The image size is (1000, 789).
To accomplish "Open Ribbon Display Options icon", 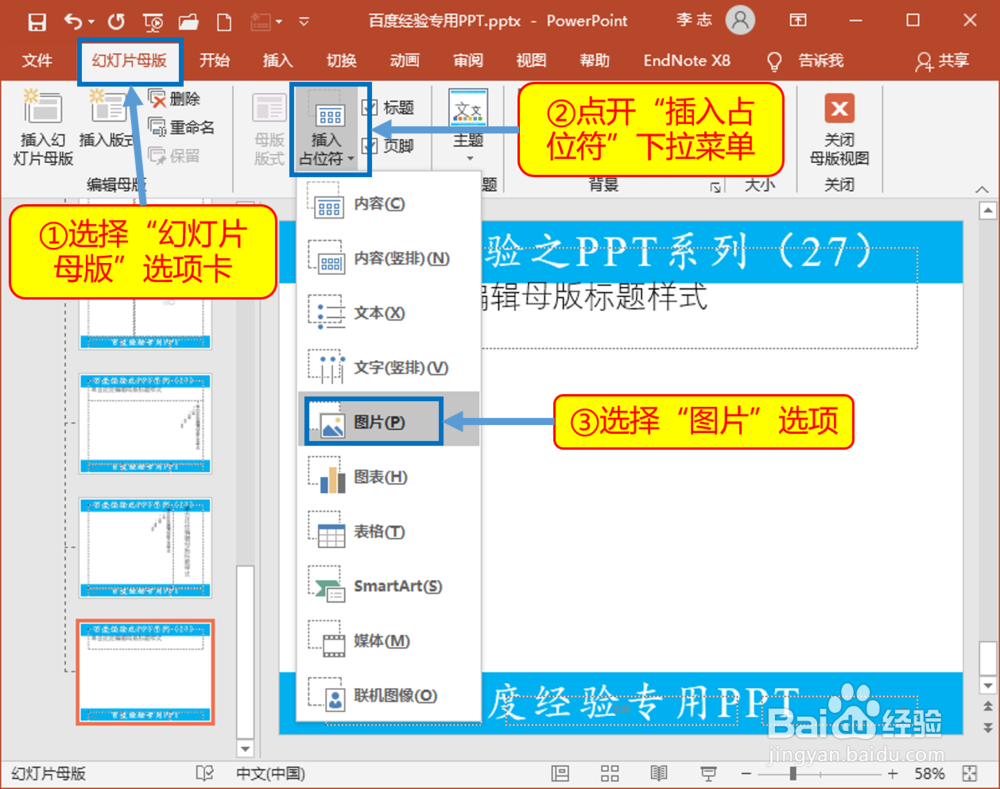I will coord(798,20).
